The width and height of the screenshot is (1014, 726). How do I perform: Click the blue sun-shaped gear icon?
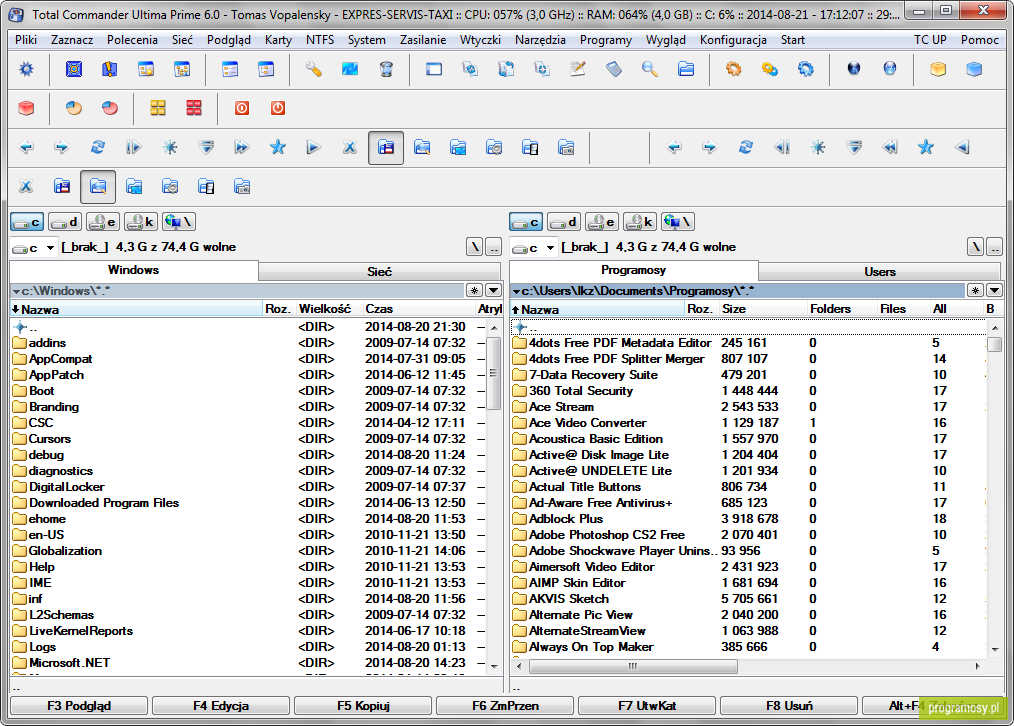click(26, 69)
